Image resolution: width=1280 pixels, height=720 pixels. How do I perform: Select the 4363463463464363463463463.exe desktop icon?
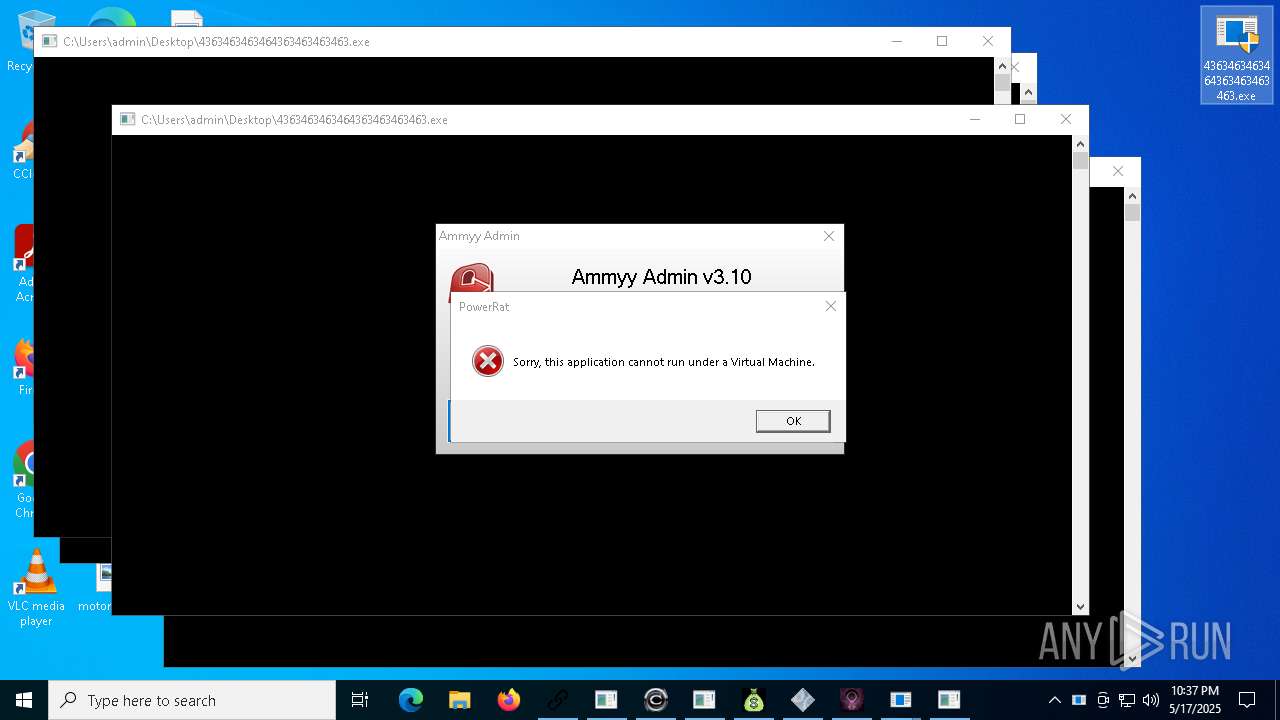1237,56
